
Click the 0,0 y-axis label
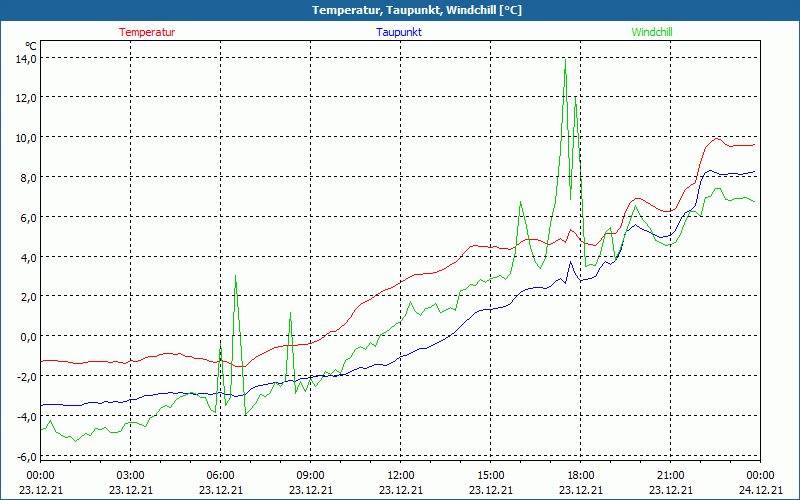(29, 336)
